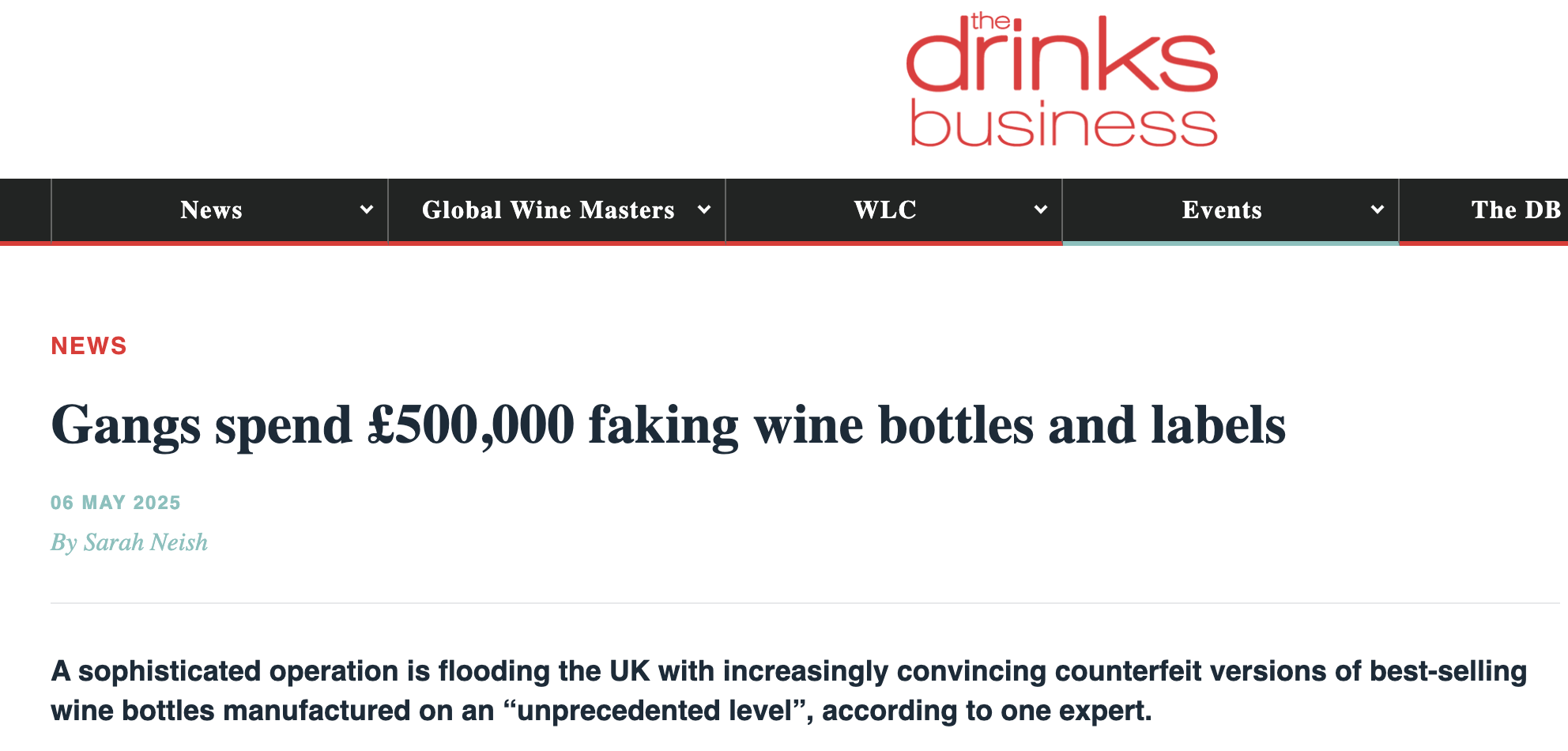Select The DB navigation item
Image resolution: width=1568 pixels, height=751 pixels.
pos(1515,209)
